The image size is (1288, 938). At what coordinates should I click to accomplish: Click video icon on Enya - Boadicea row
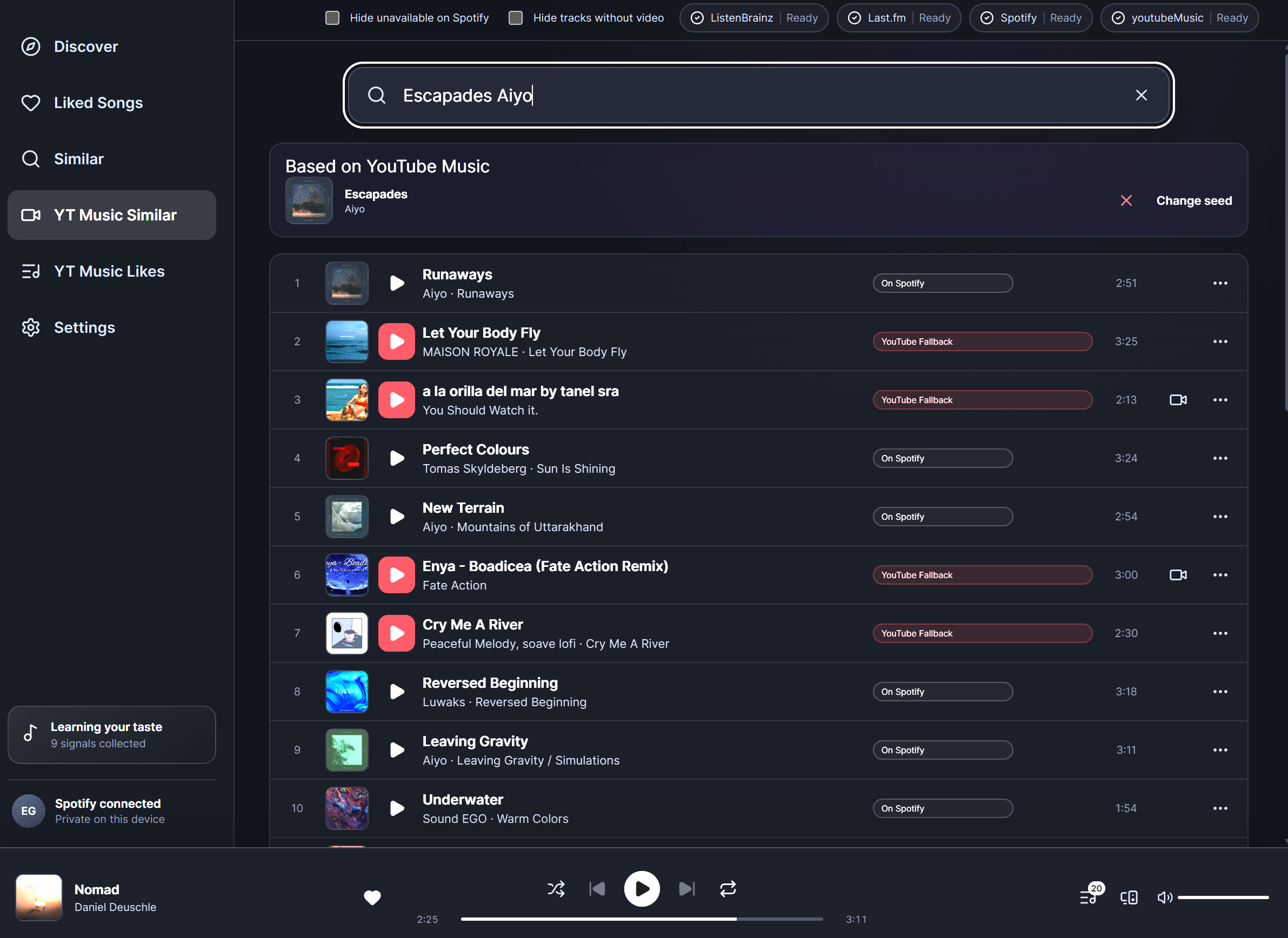1178,575
